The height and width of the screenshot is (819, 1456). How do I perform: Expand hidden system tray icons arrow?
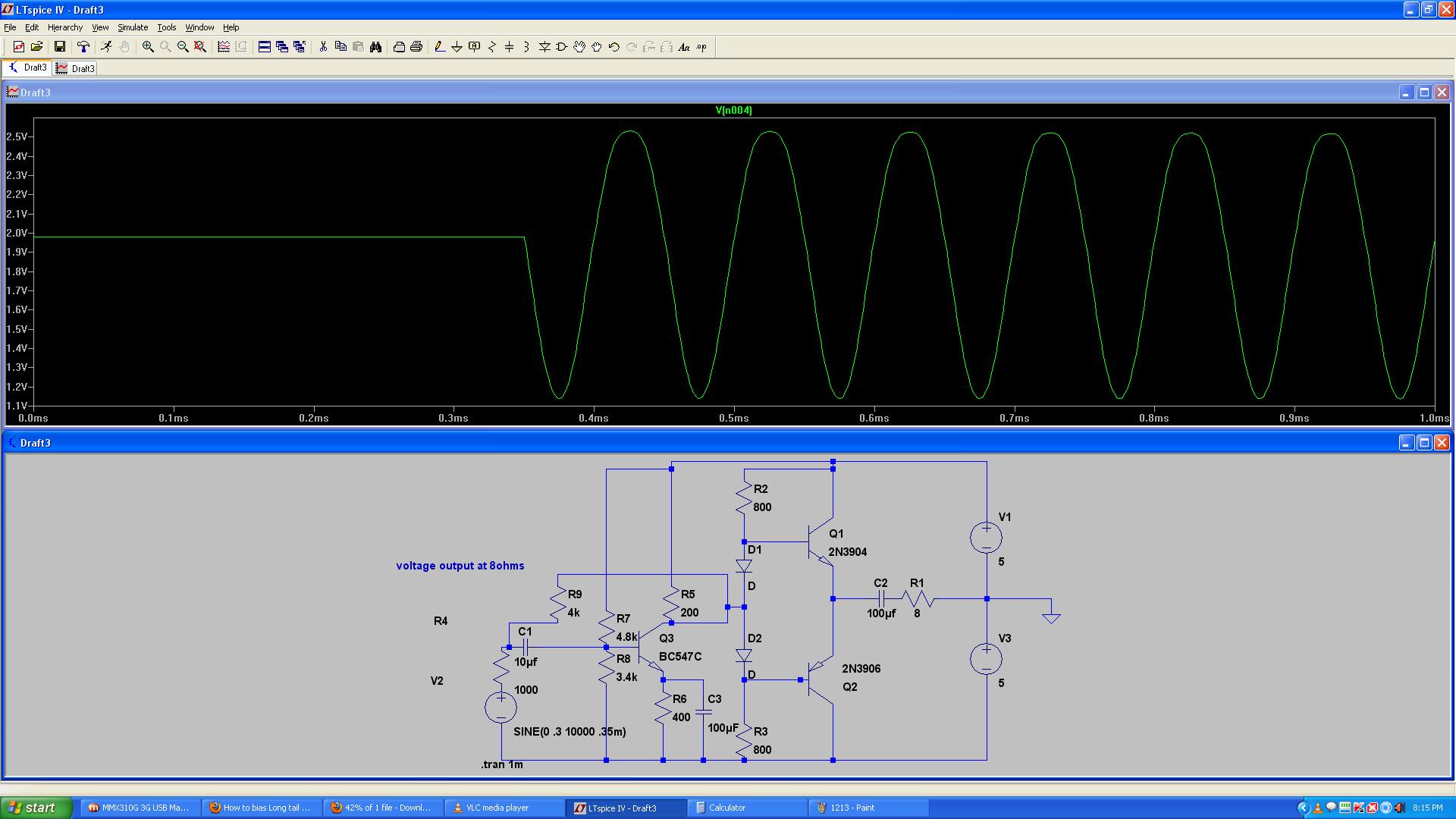[x=1304, y=808]
